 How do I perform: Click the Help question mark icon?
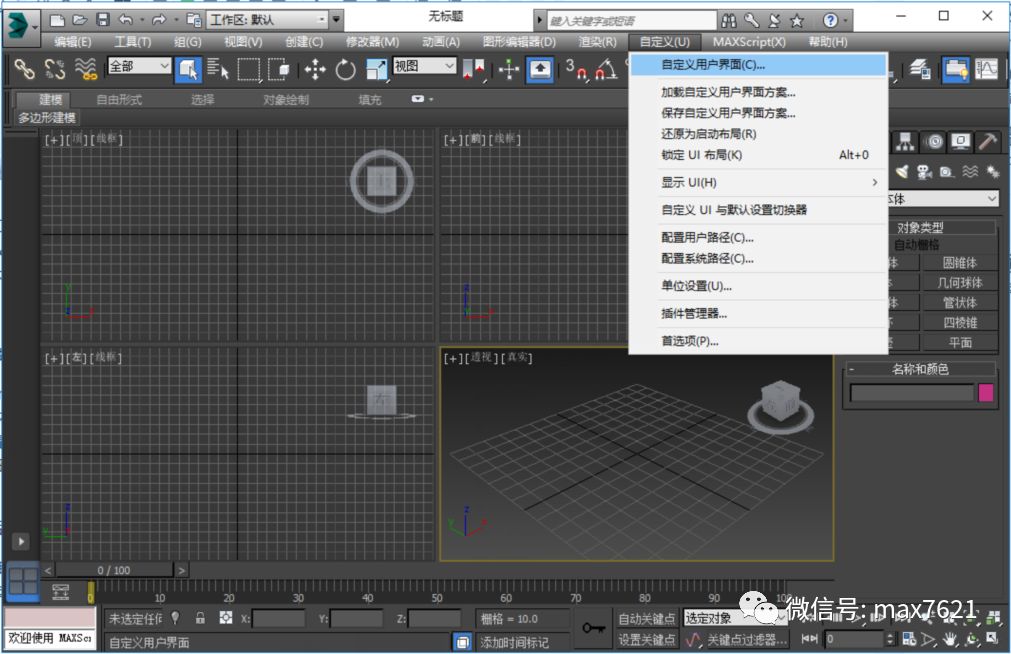(x=830, y=21)
